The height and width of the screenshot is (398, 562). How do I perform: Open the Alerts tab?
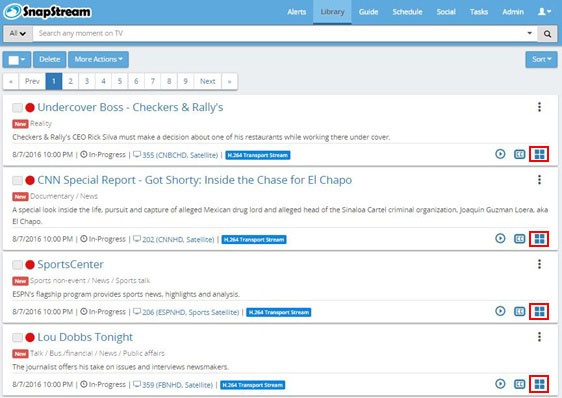[x=297, y=12]
